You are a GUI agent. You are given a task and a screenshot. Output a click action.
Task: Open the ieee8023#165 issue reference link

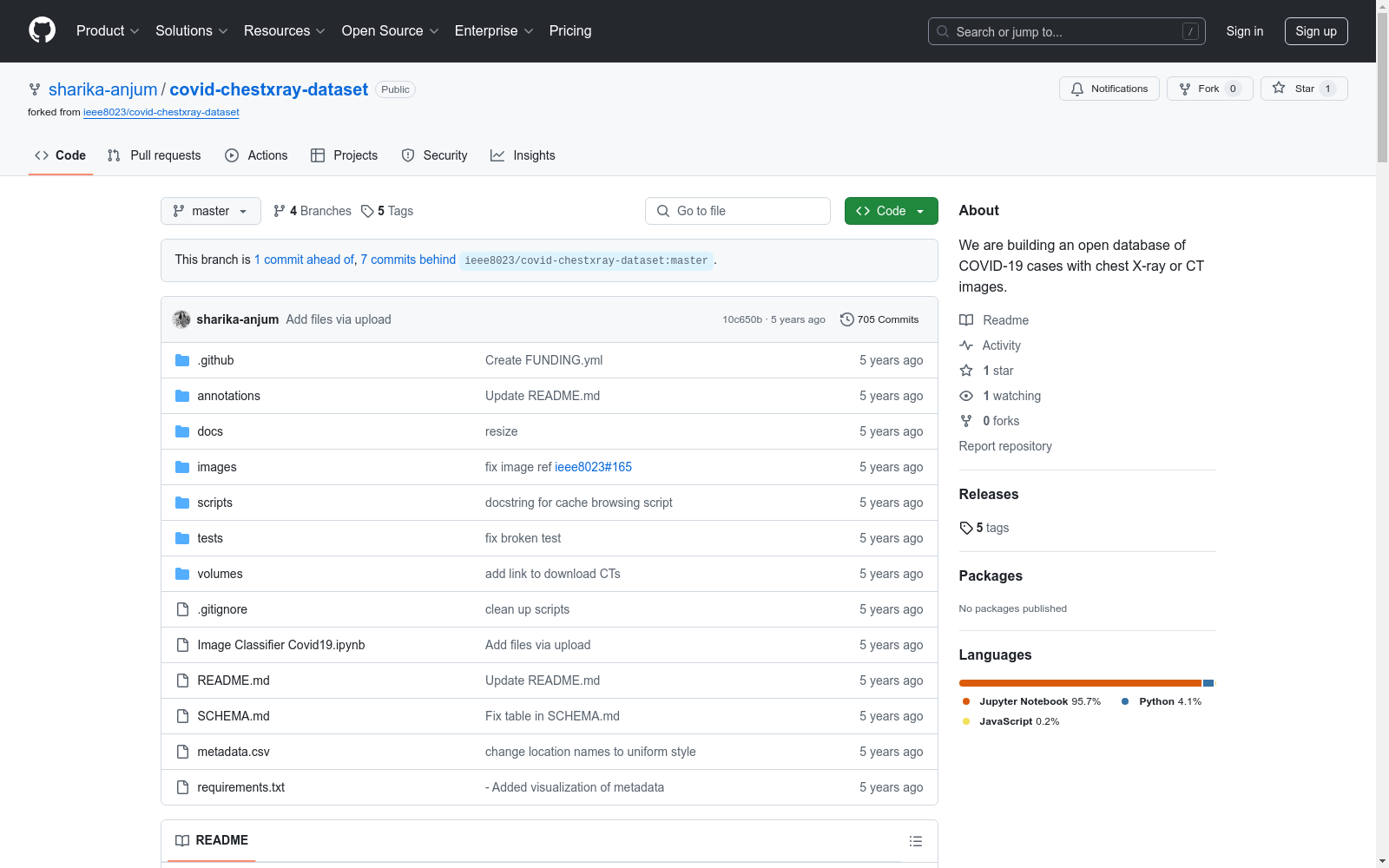tap(594, 467)
